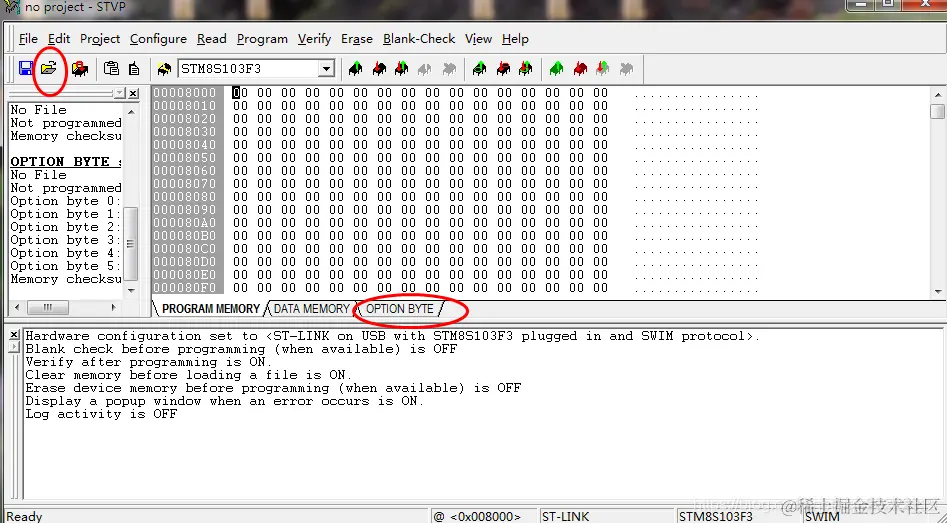The image size is (947, 523).
Task: Click the left panel horizontal scroll right arrow
Action: (113, 307)
